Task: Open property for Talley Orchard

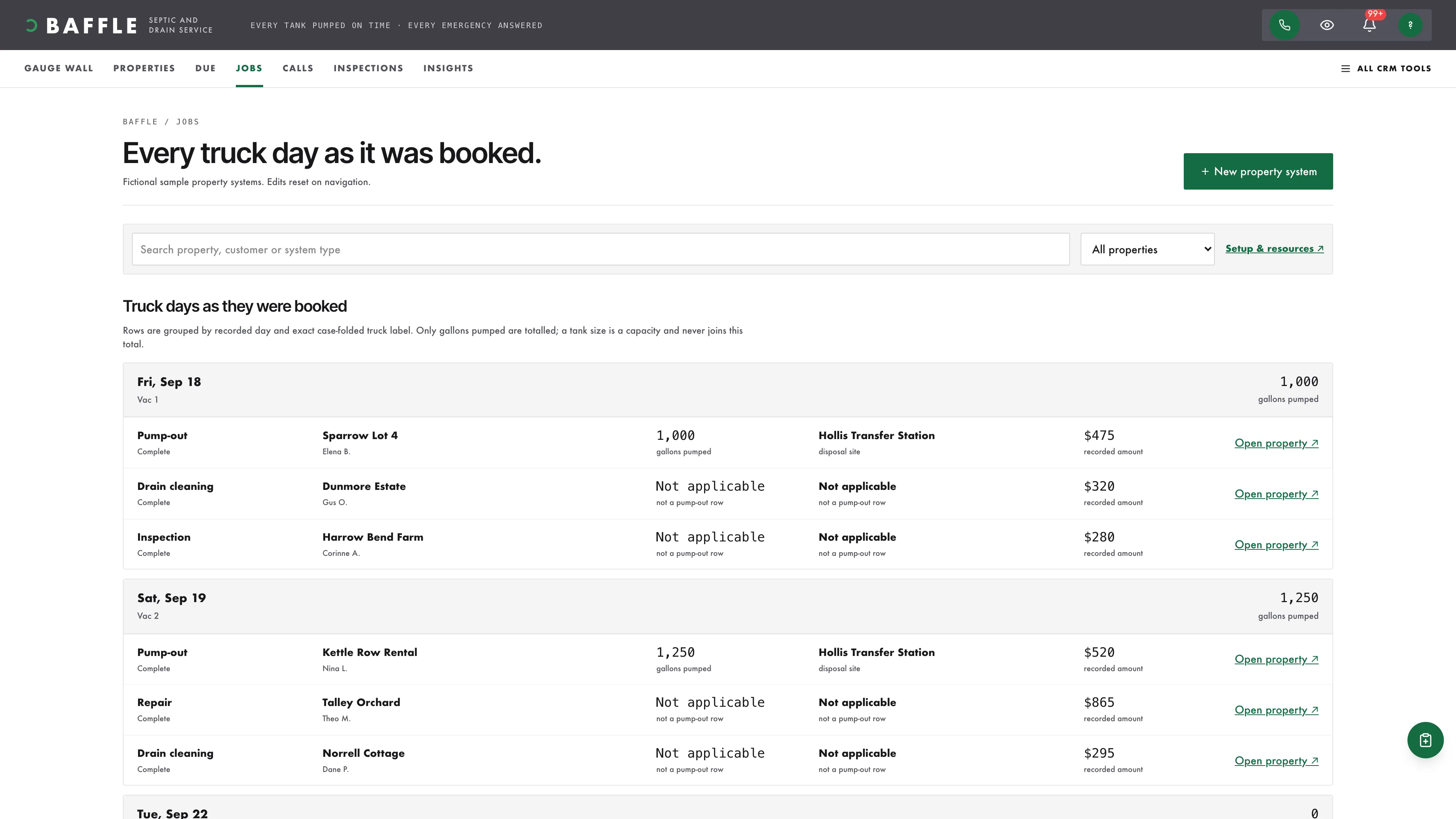Action: [x=1276, y=711]
